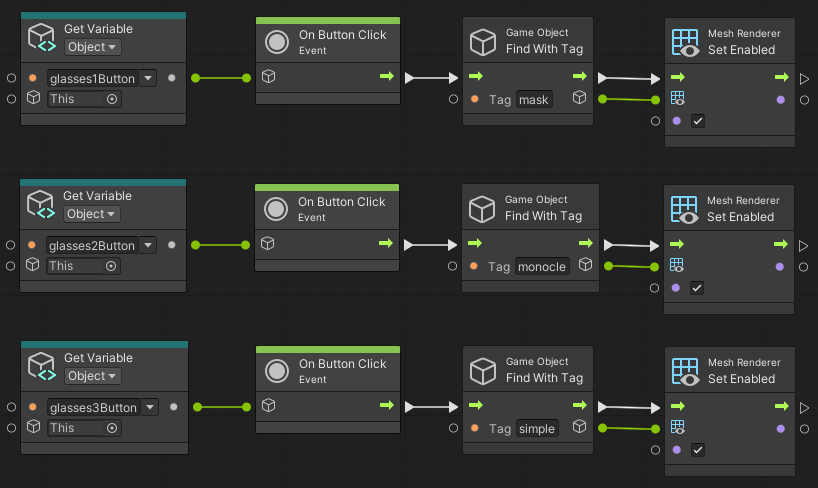Click target cube port on glasses1Button's event node

(x=269, y=77)
